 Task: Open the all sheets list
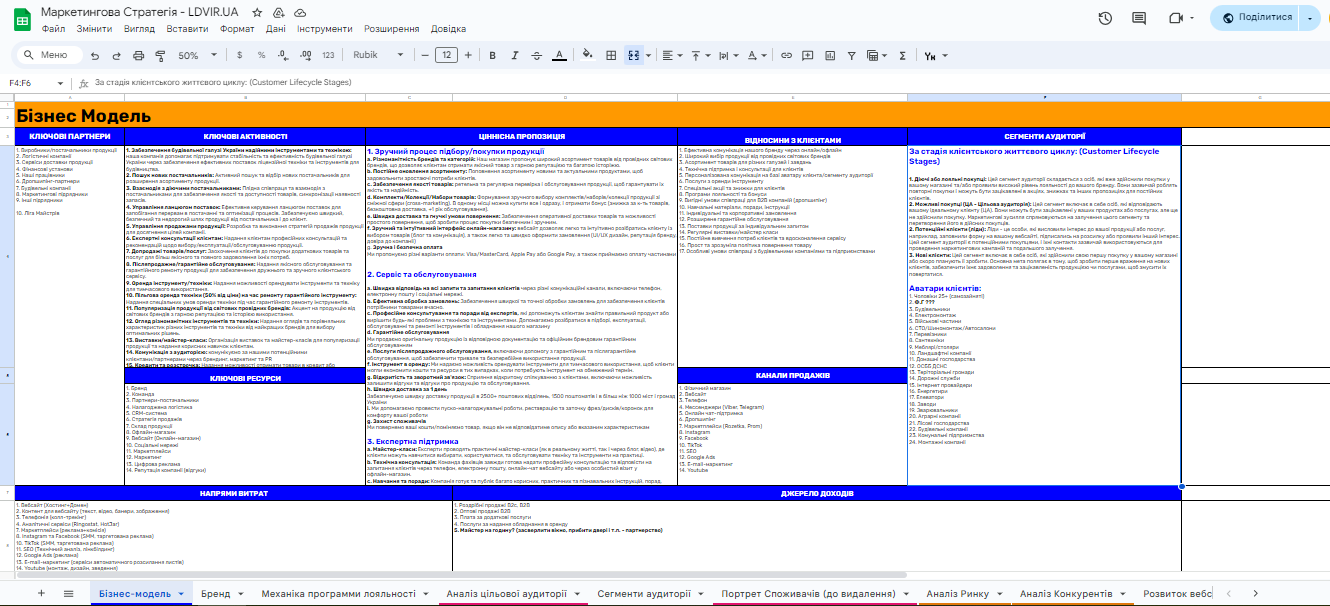(68, 593)
